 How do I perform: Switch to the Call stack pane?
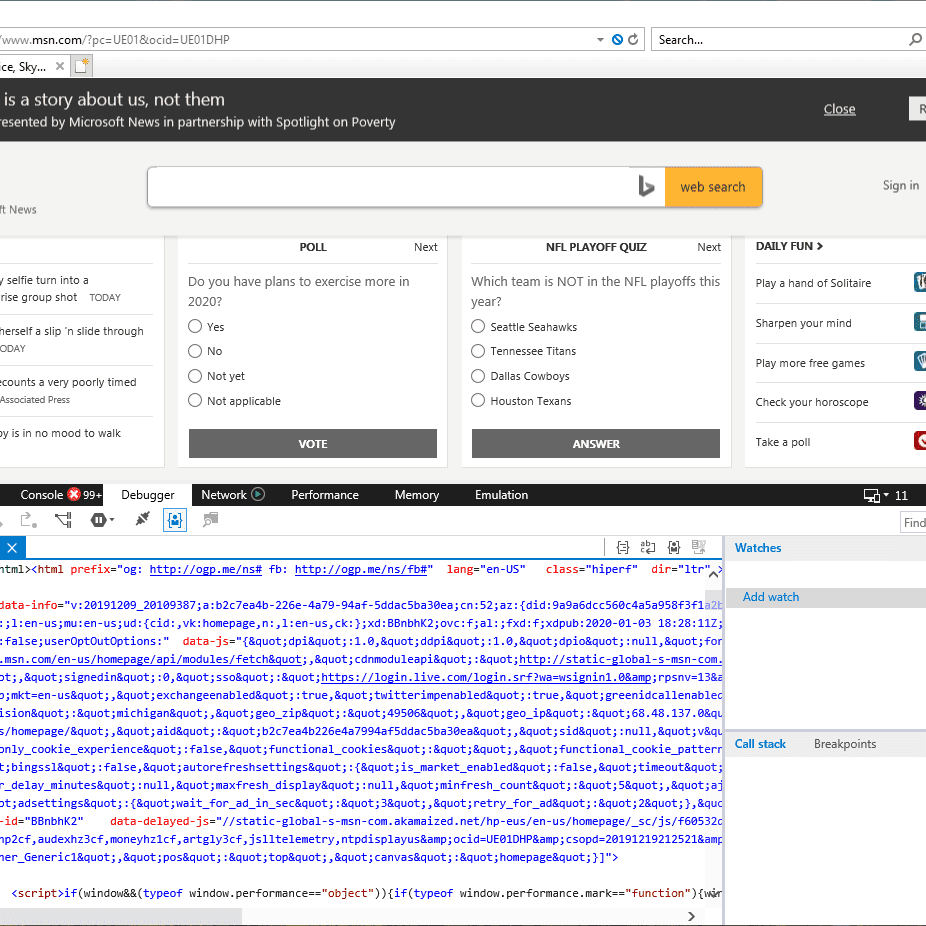760,744
